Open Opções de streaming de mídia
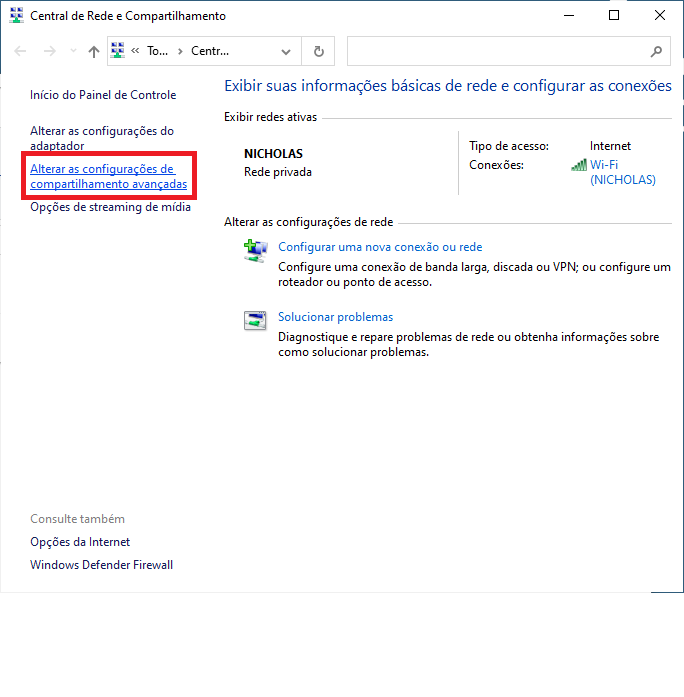This screenshot has height=697, width=684. 110,208
